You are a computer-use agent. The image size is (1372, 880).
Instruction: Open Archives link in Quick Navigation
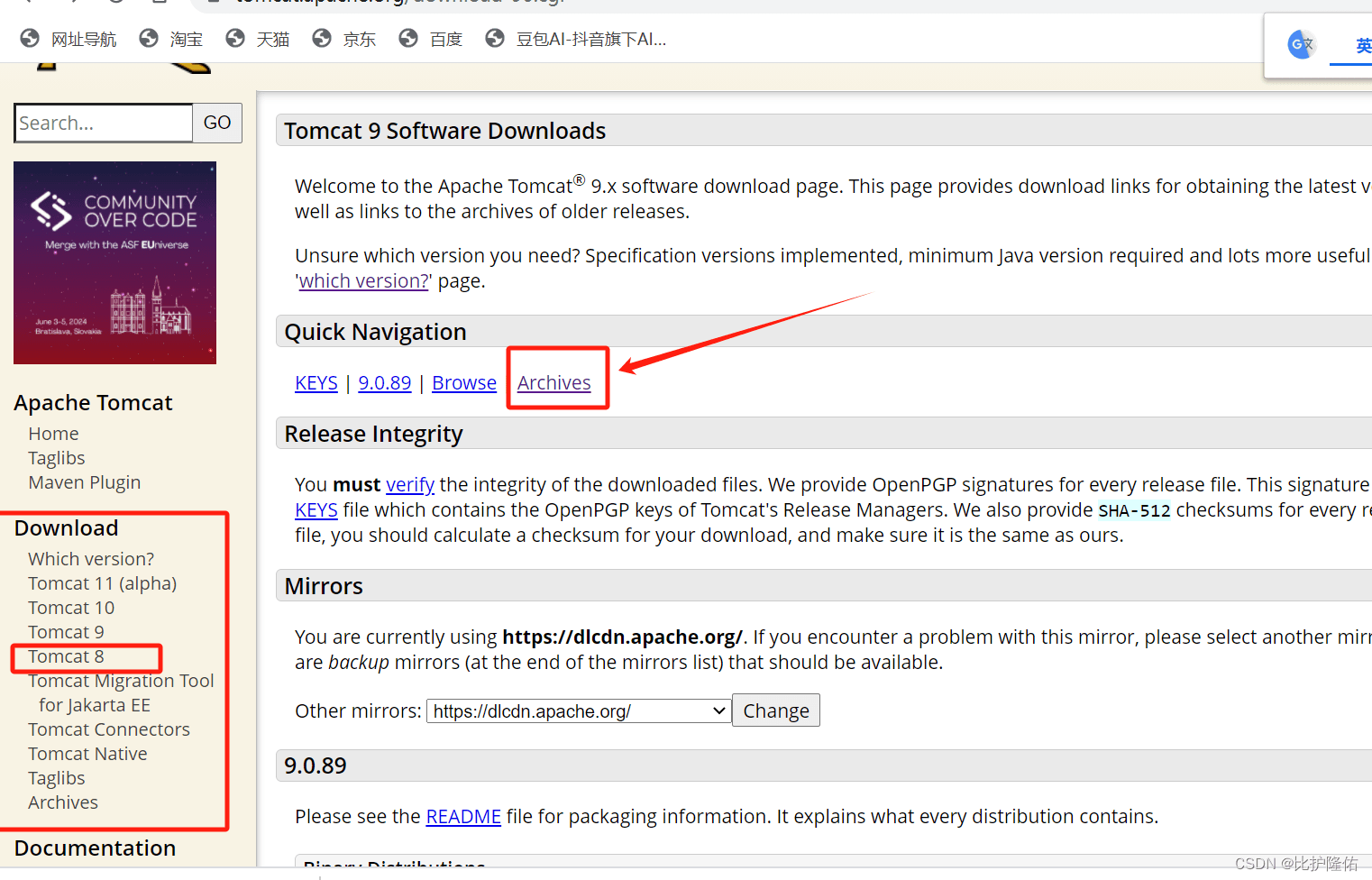pyautogui.click(x=554, y=382)
